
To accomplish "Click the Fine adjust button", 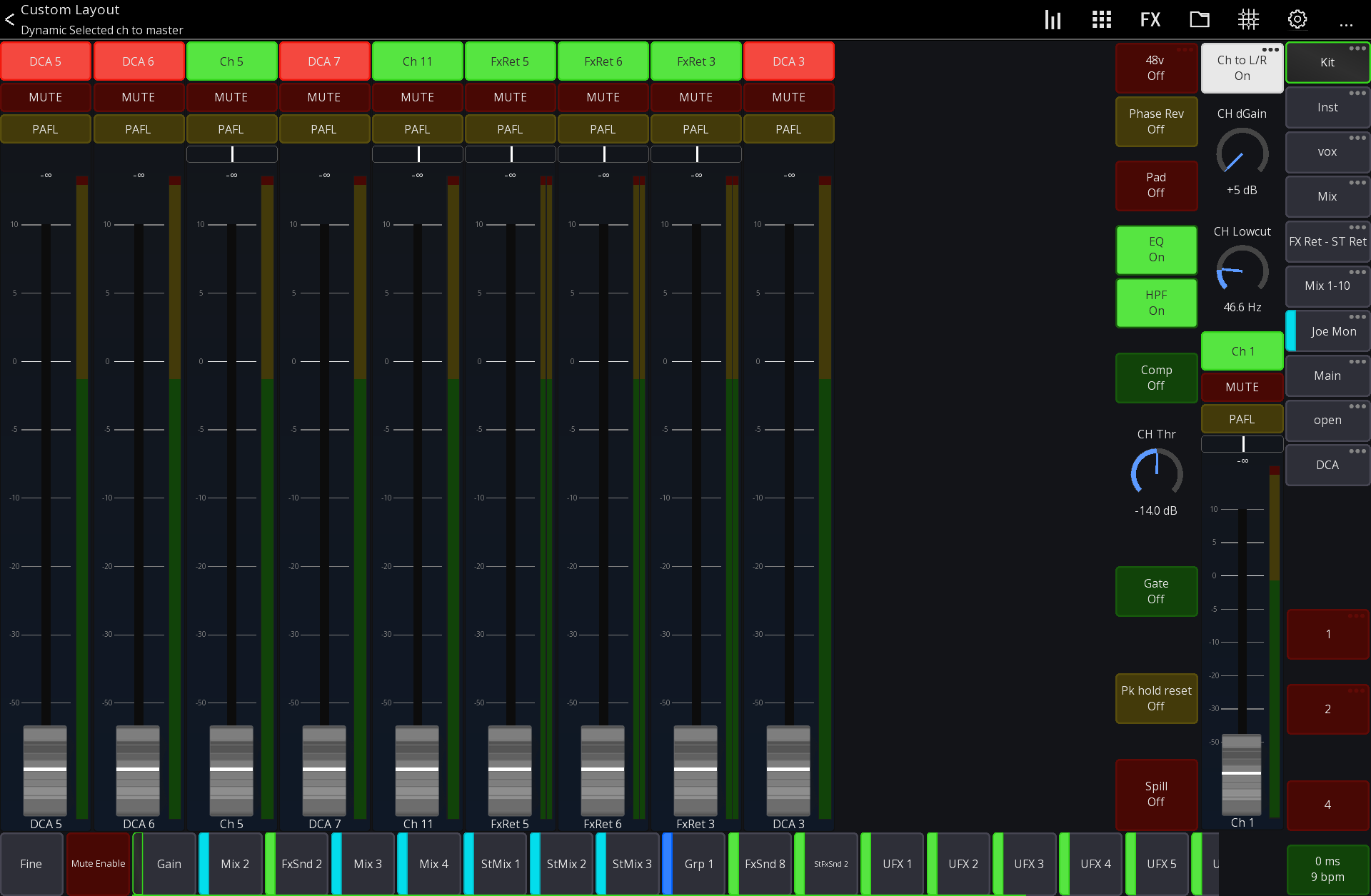I will pos(31,864).
